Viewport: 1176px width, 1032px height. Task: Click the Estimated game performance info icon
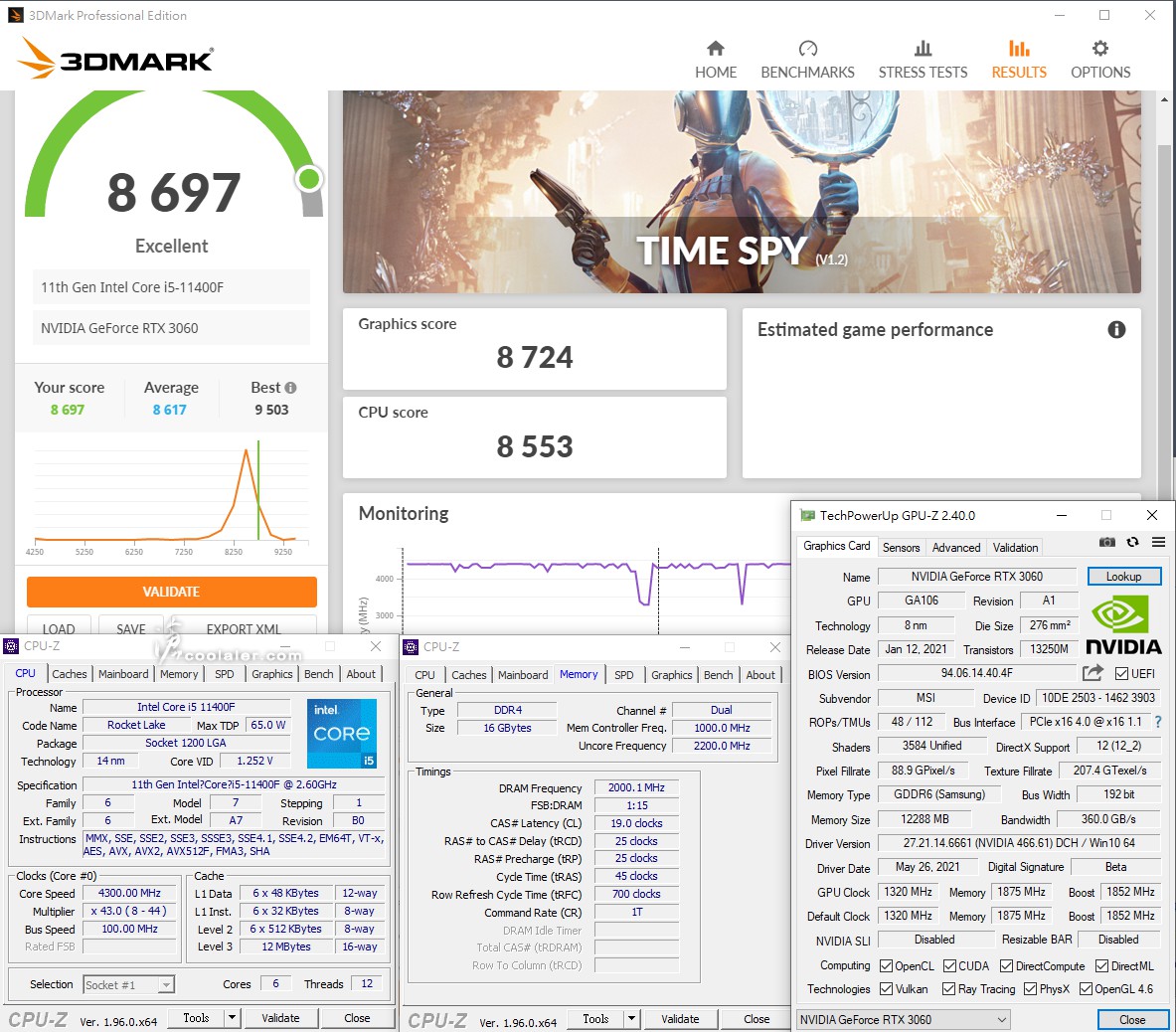click(1116, 329)
